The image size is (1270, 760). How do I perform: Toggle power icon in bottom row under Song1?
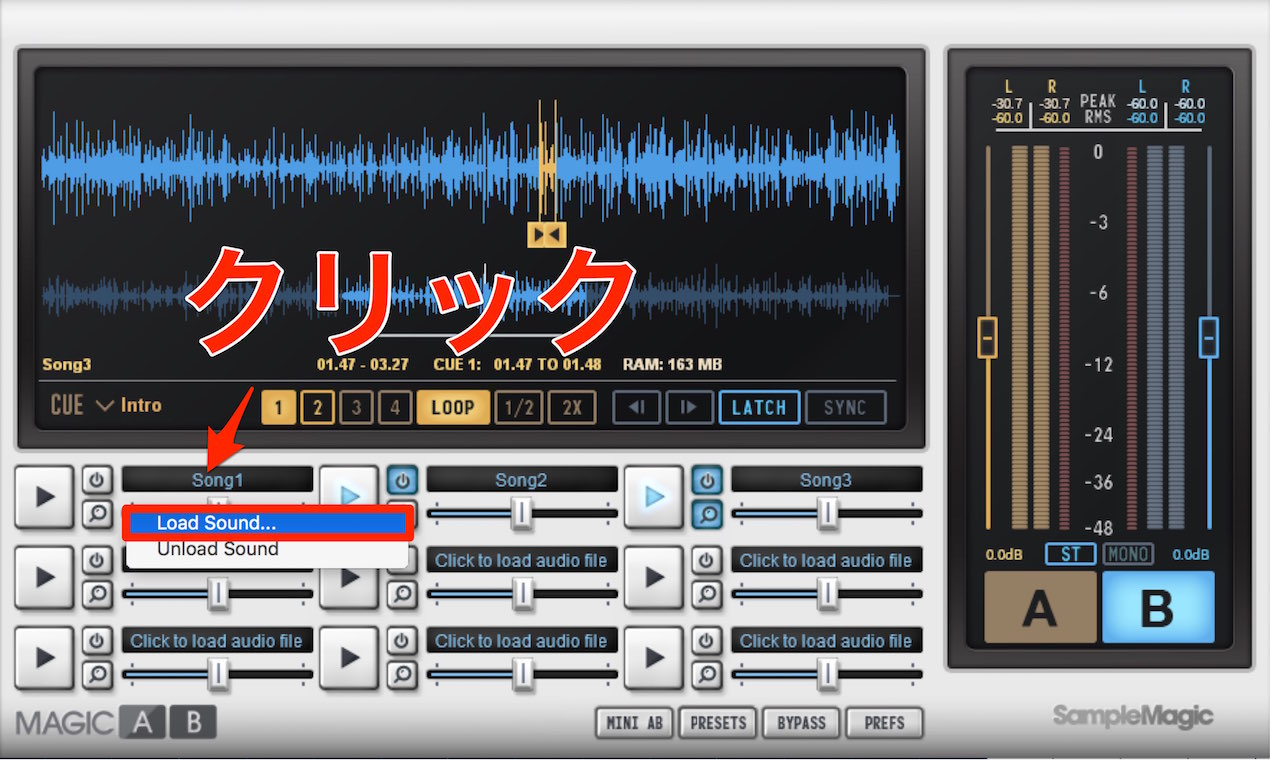click(x=97, y=641)
